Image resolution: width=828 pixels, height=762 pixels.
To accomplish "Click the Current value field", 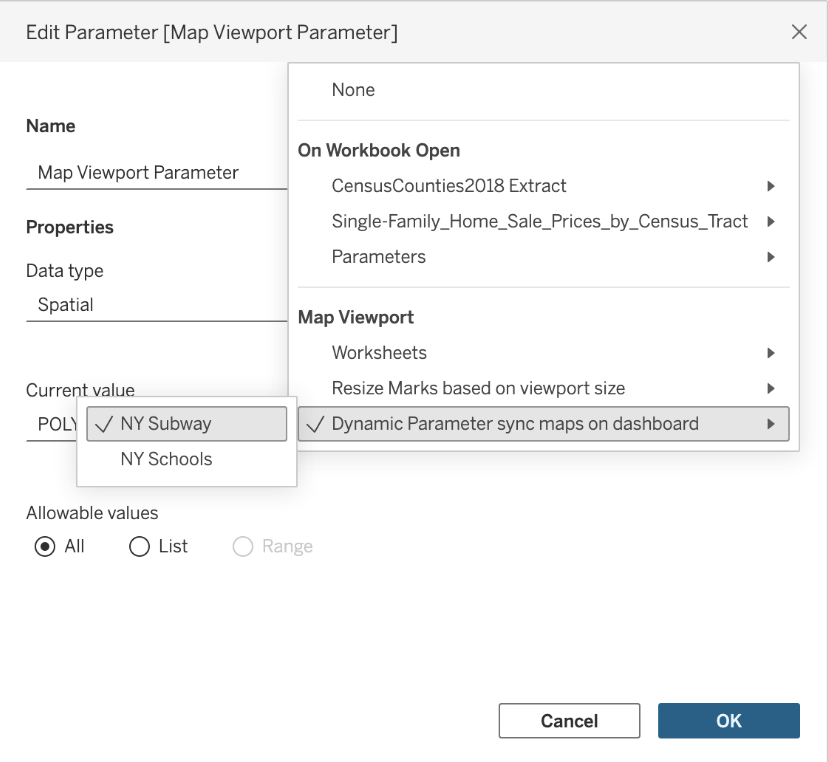I will pyautogui.click(x=50, y=424).
